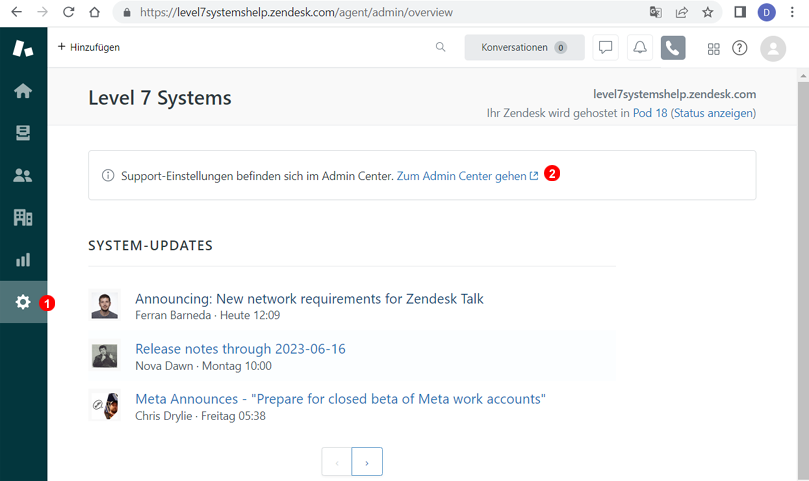Screen dimensions: 809x481
Task: Open the notifications bell
Action: pos(640,47)
